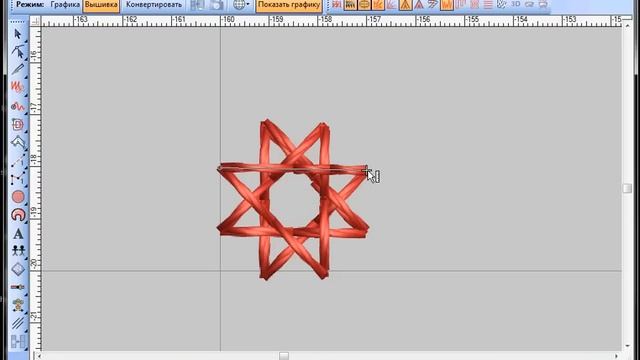
Task: Click the horizontal red lines icon in top toolbar
Action: (488, 4)
